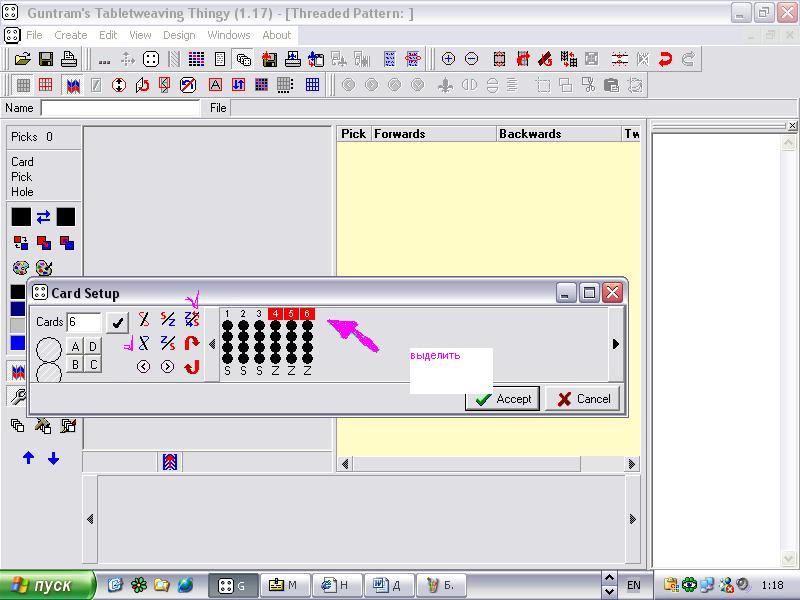Click the blue Z over red S icon
The width and height of the screenshot is (800, 600).
[167, 343]
